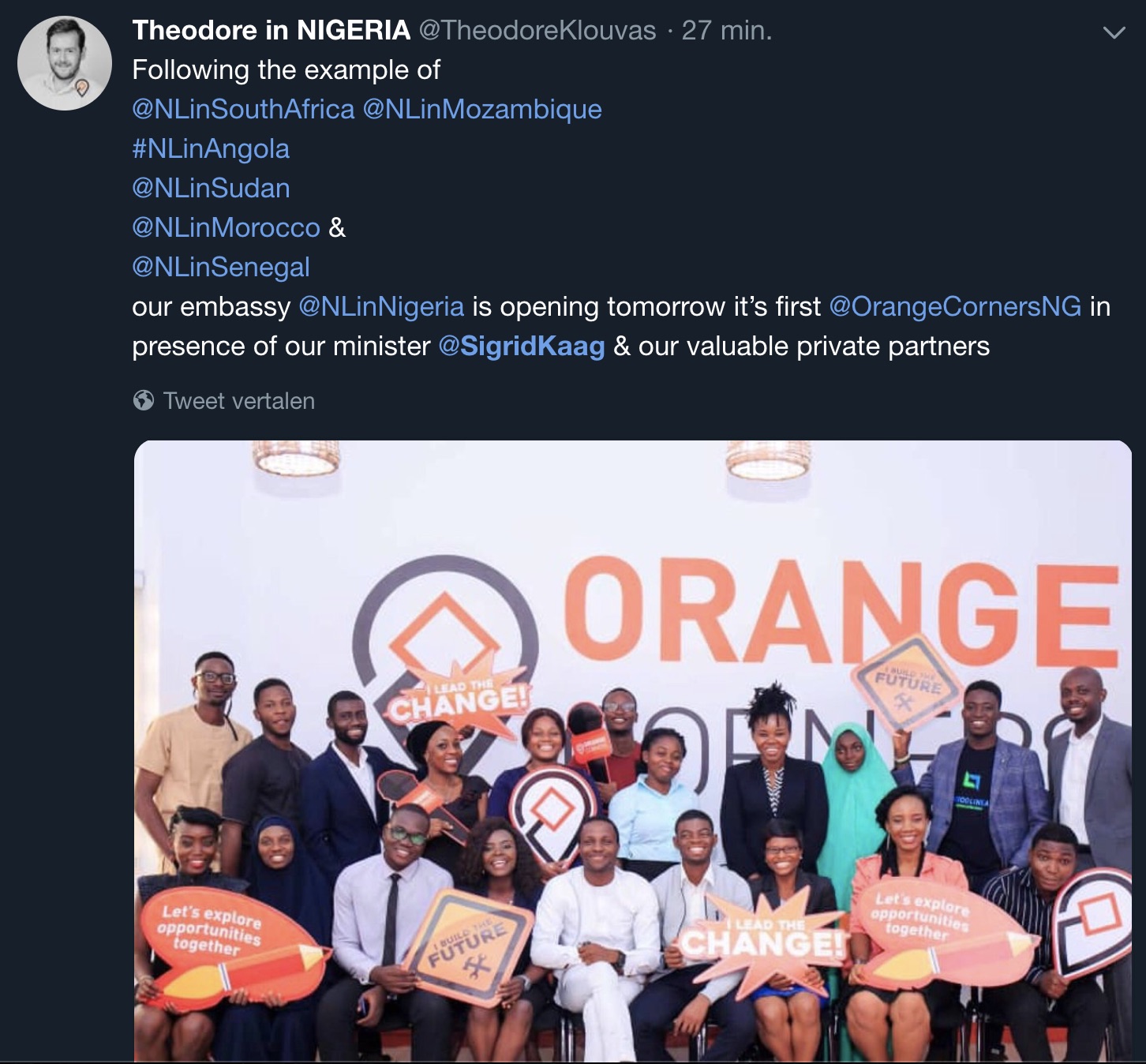Open the @SigridKaag mention
This screenshot has width=1146, height=1064.
(x=522, y=346)
